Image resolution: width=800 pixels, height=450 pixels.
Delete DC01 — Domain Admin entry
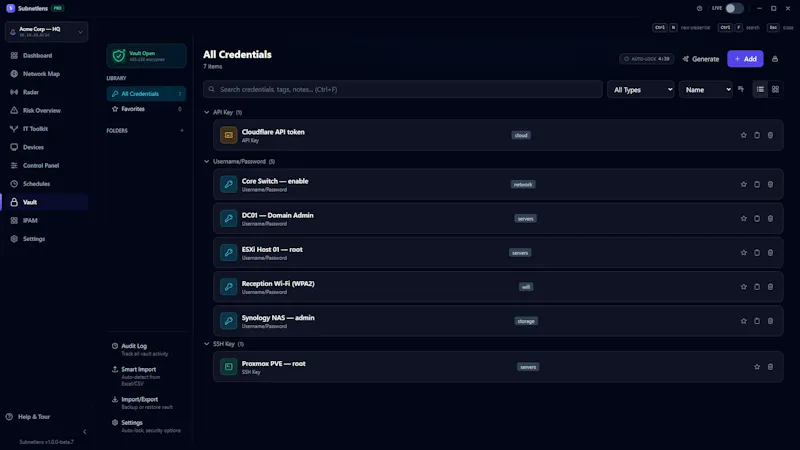770,218
